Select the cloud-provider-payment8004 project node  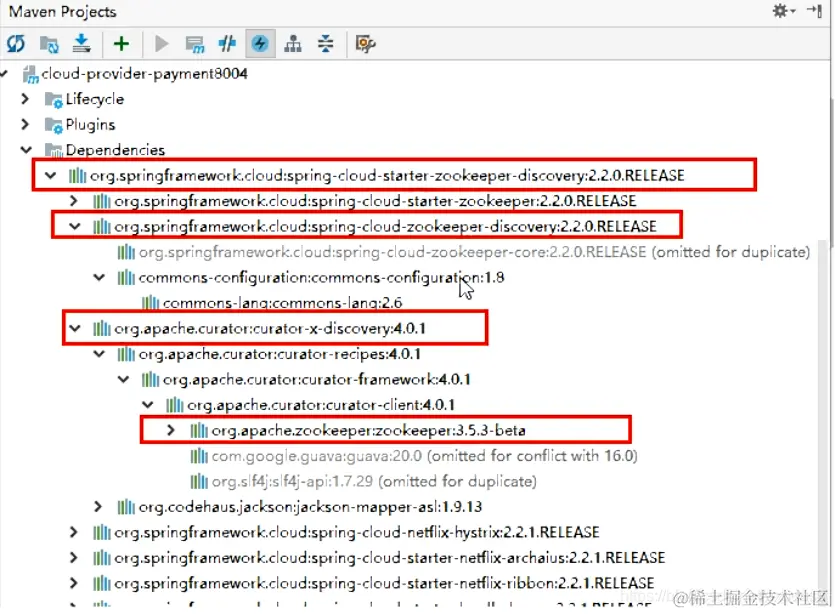point(144,73)
